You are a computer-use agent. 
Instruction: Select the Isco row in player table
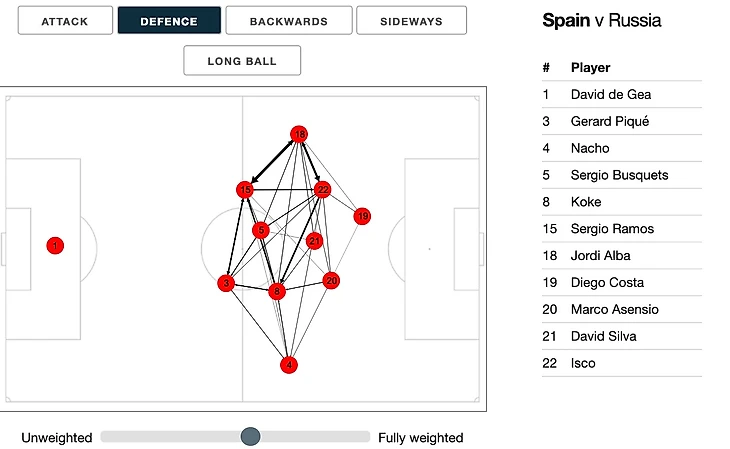(622, 363)
